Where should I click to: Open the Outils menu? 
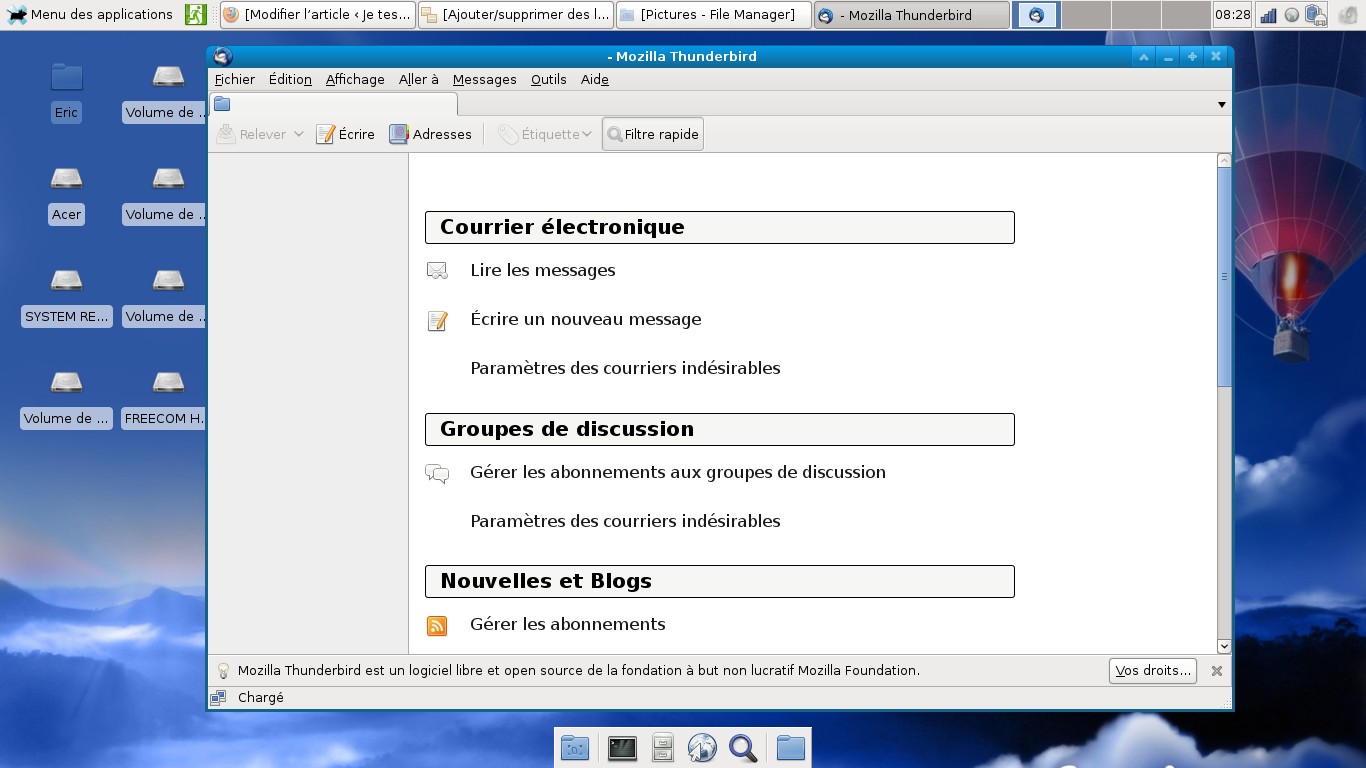(x=548, y=79)
